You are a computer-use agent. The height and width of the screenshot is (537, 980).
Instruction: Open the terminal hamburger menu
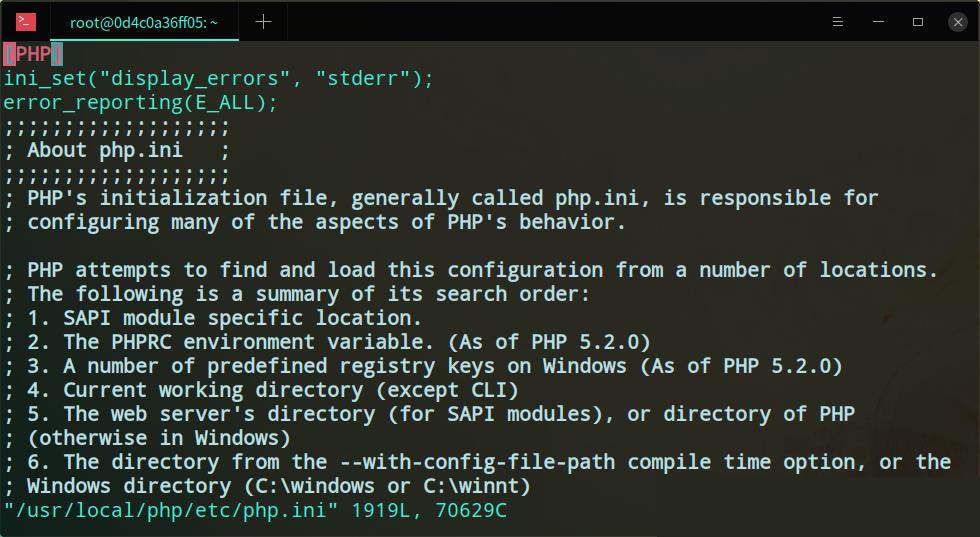(839, 21)
